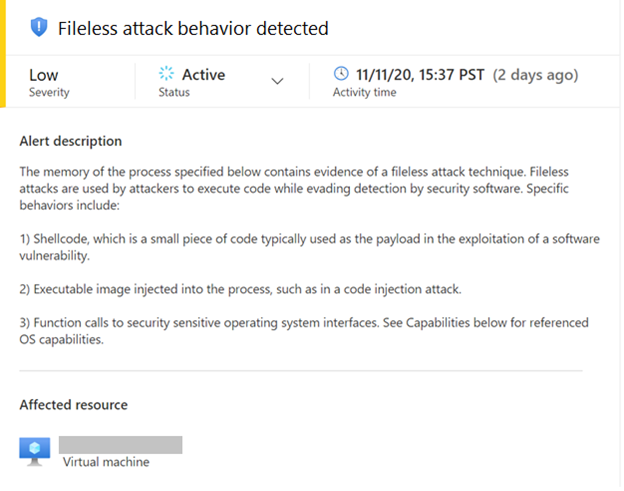Click the Executable image injected paragraph
Viewport: 624px width, 491px height.
coord(240,289)
